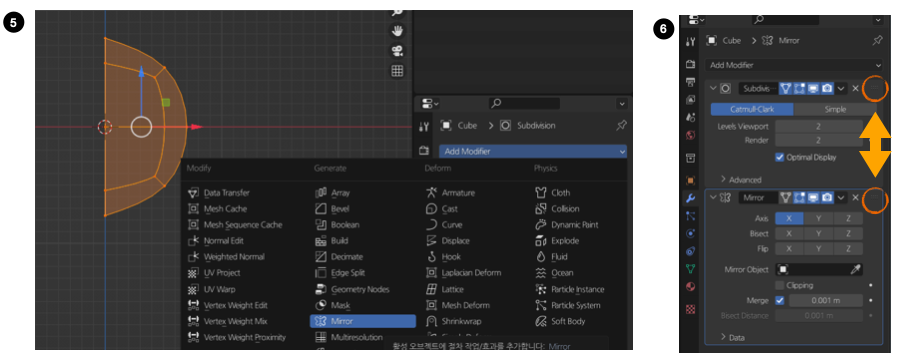Enable Mirror Axis Y
The image size is (903, 360).
(x=819, y=219)
